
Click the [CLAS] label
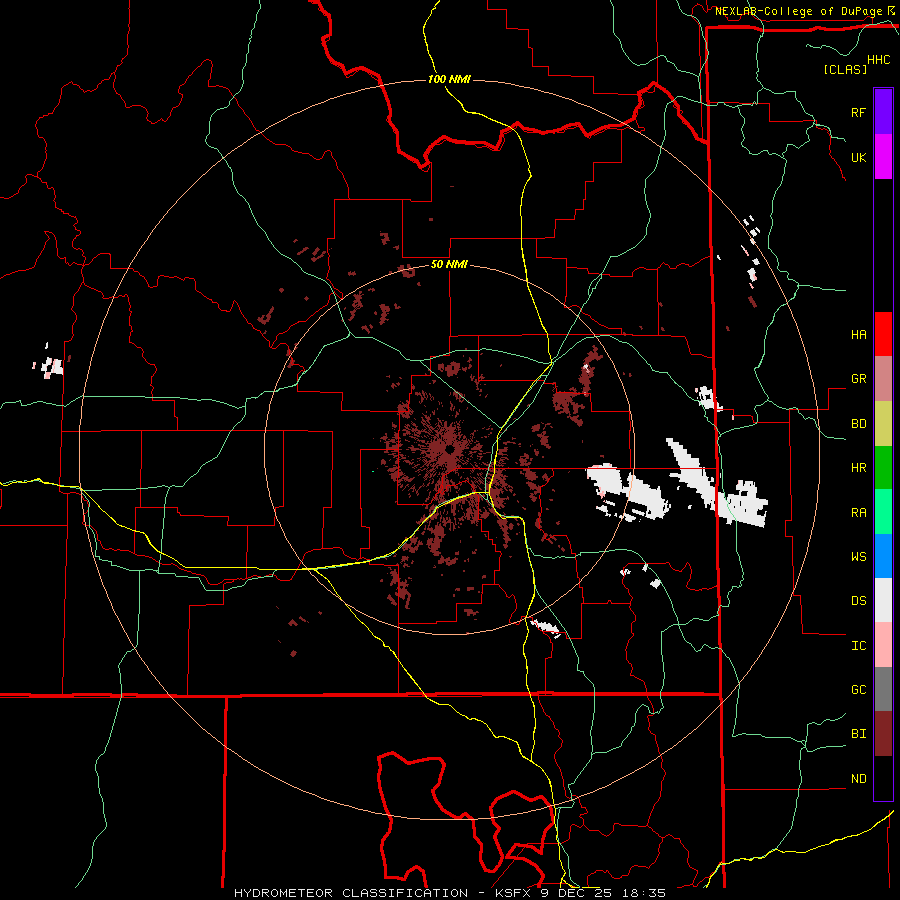pos(845,69)
